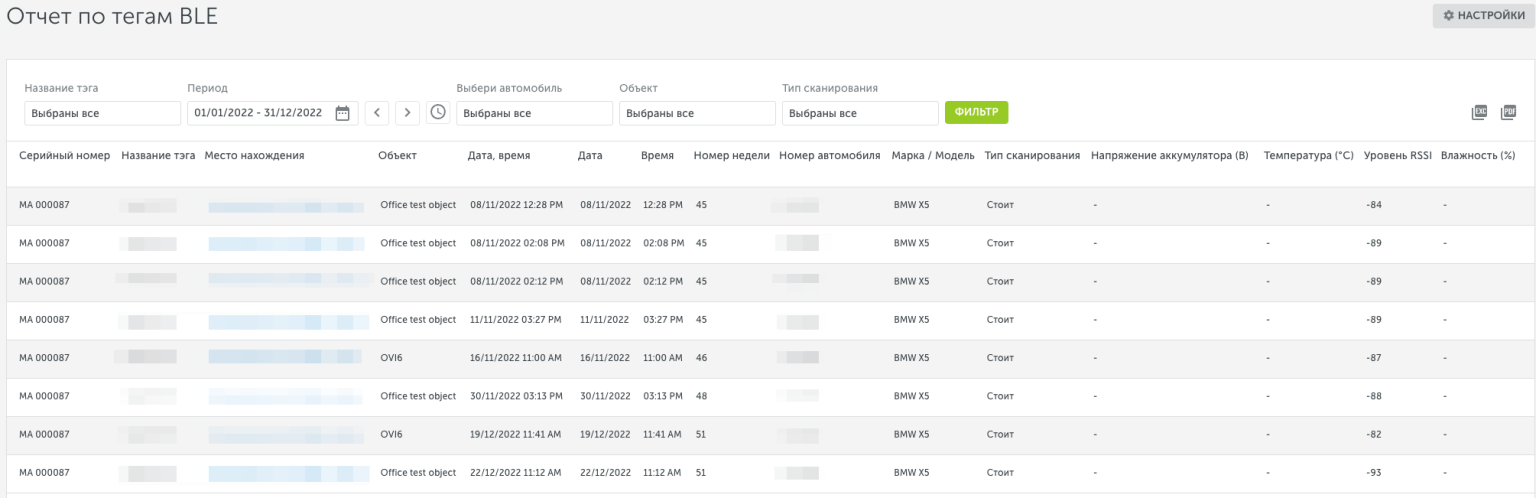Go to previous period with left arrow
The height and width of the screenshot is (498, 1536).
(376, 113)
